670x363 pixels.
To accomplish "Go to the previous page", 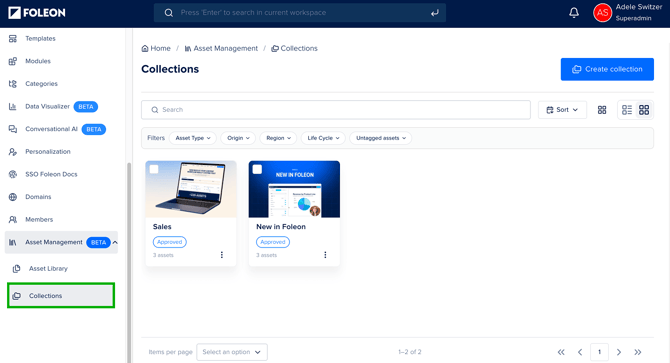I will pos(580,352).
